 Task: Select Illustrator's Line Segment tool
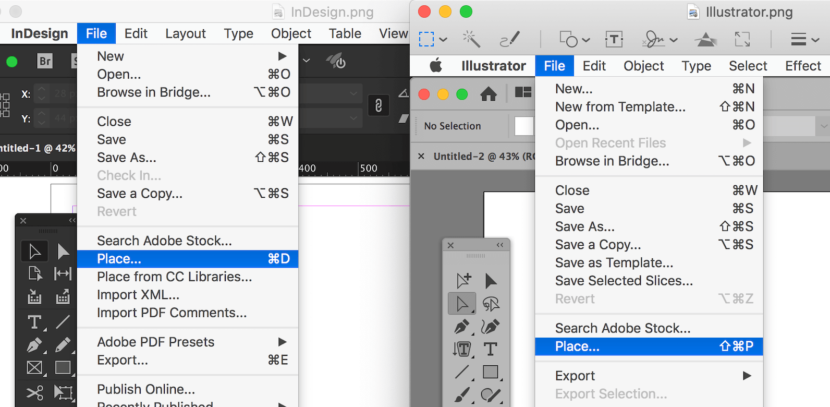(x=462, y=372)
